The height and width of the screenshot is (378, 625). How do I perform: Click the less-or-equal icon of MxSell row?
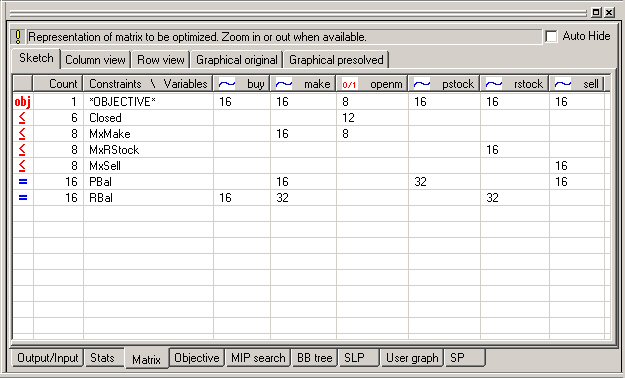point(22,165)
